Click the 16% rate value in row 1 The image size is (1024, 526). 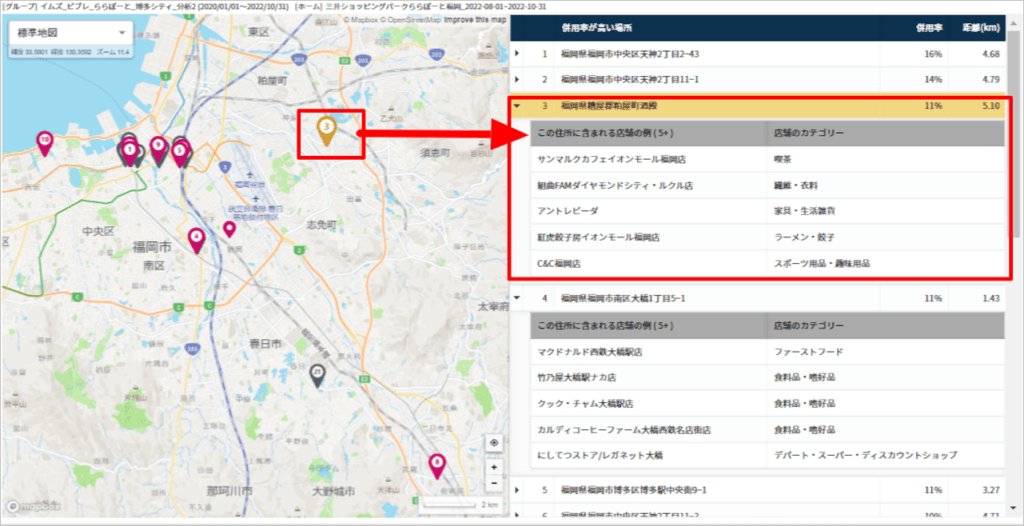click(x=933, y=54)
